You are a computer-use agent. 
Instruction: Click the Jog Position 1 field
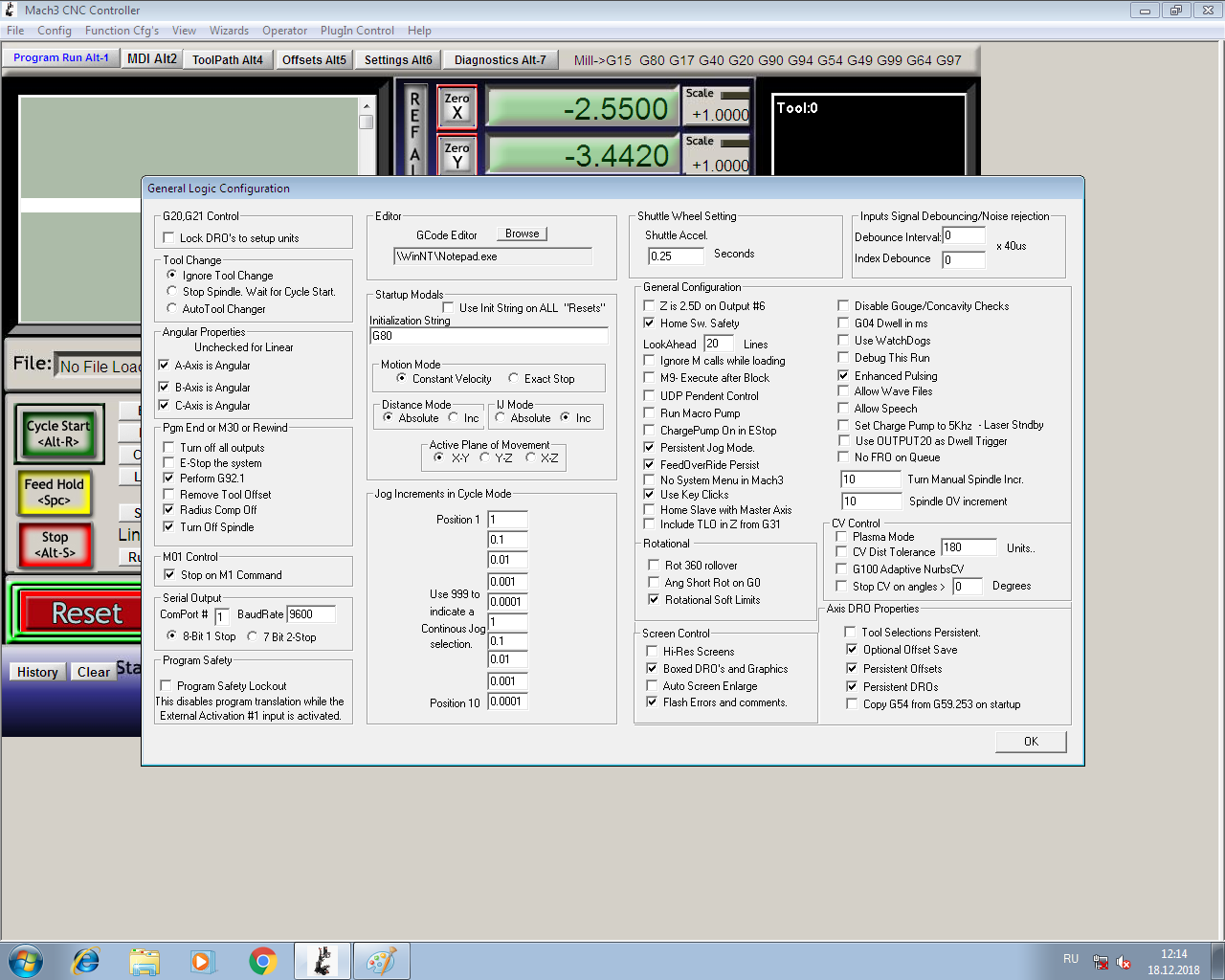508,520
